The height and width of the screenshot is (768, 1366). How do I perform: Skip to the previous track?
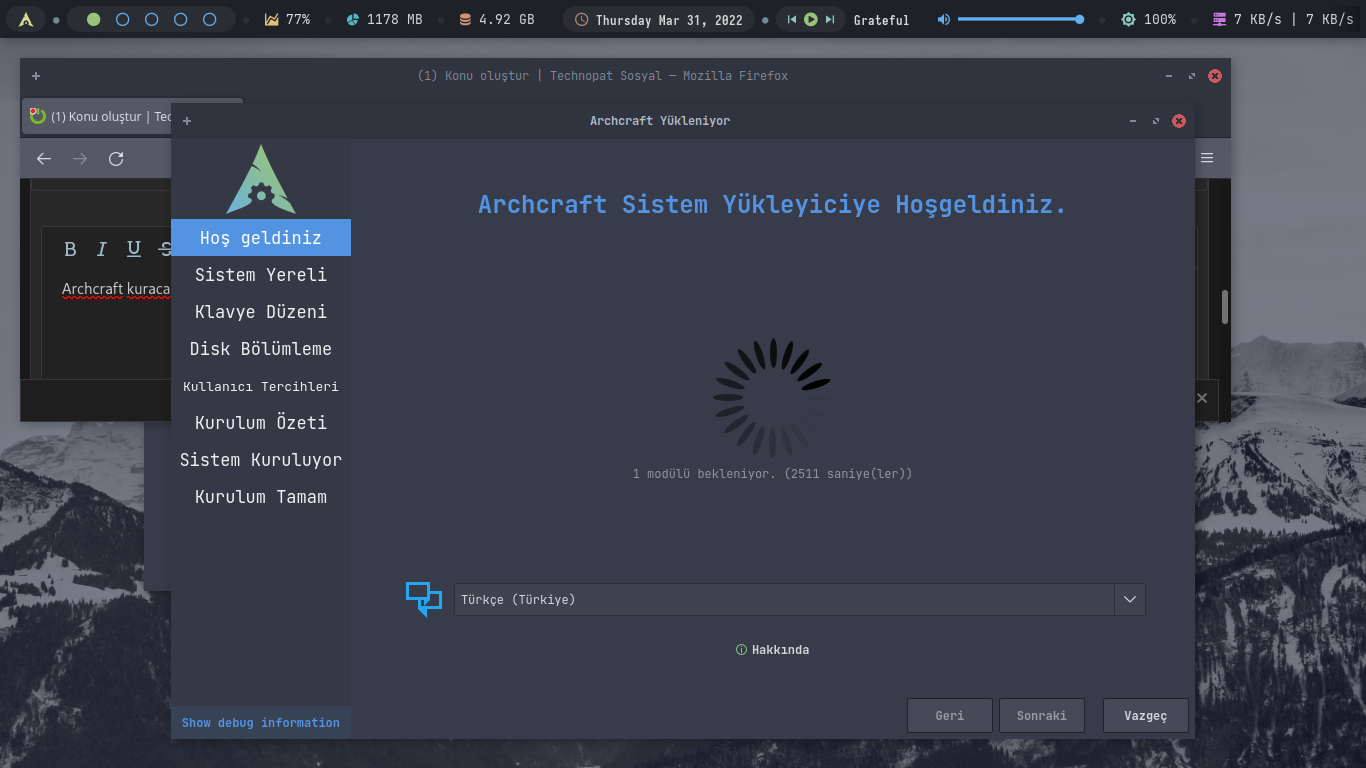792,19
